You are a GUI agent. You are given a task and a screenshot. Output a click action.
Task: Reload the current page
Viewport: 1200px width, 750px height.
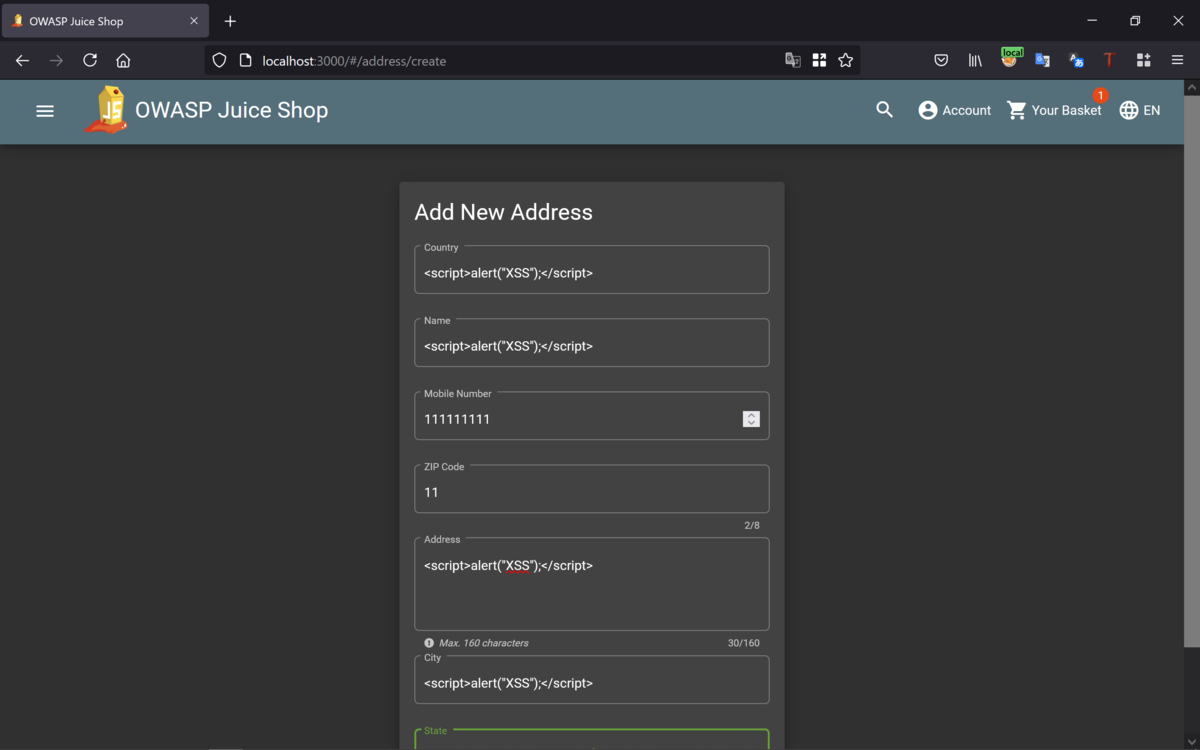(90, 61)
